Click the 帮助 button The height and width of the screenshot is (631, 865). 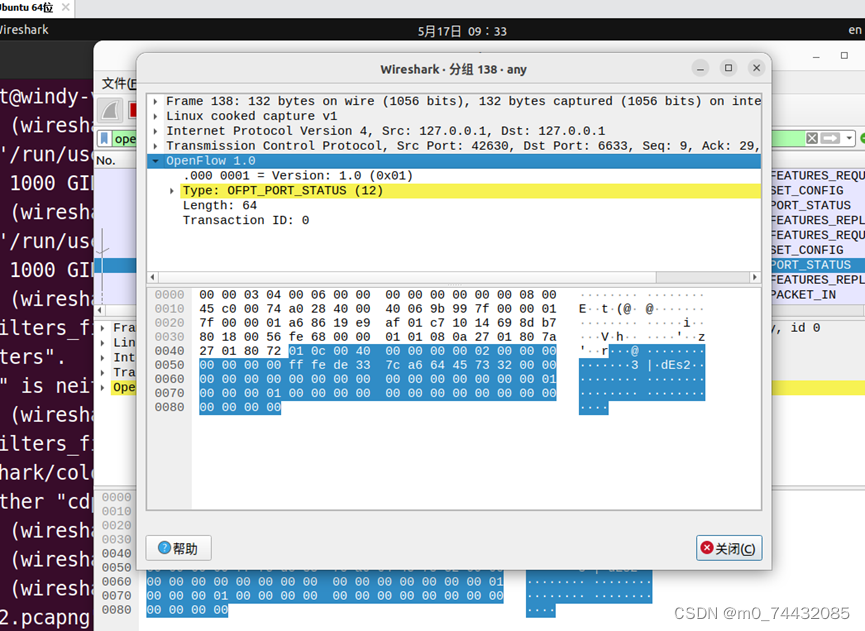click(178, 547)
